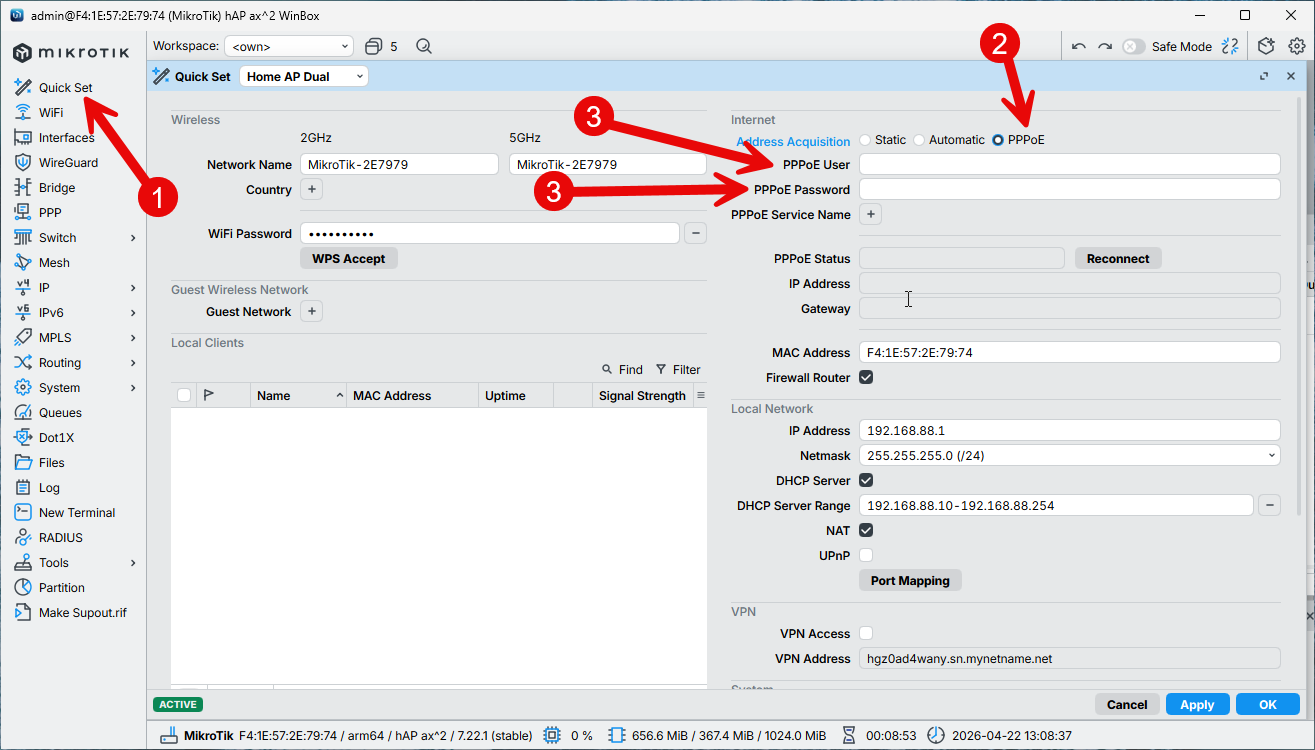Open the Queues icon in sidebar

coord(22,412)
